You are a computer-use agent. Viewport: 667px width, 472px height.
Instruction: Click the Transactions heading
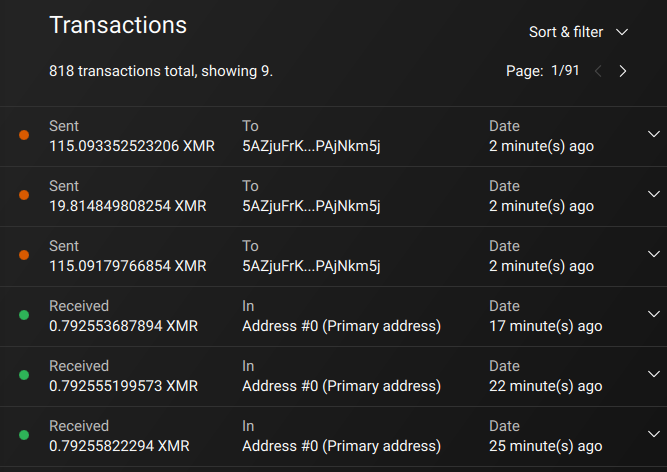point(118,25)
